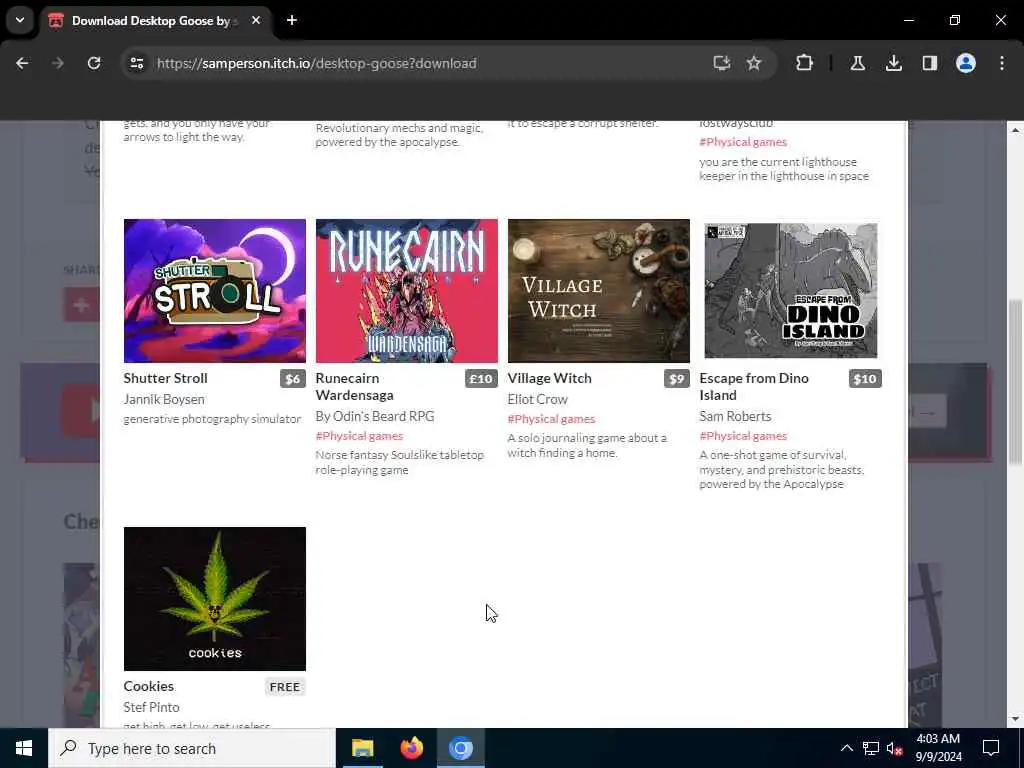The image size is (1024, 768).
Task: Select the Download Desktop Goose tab
Action: 155,20
